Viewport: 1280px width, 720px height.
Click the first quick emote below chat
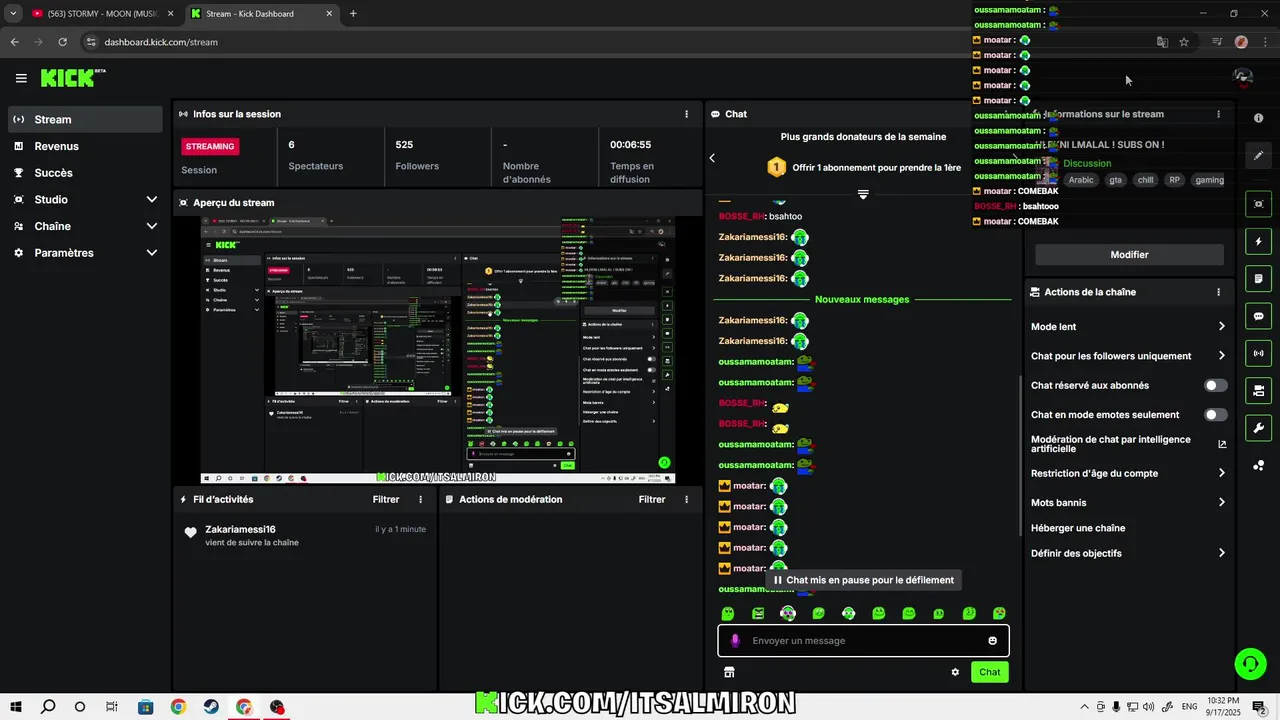point(728,613)
